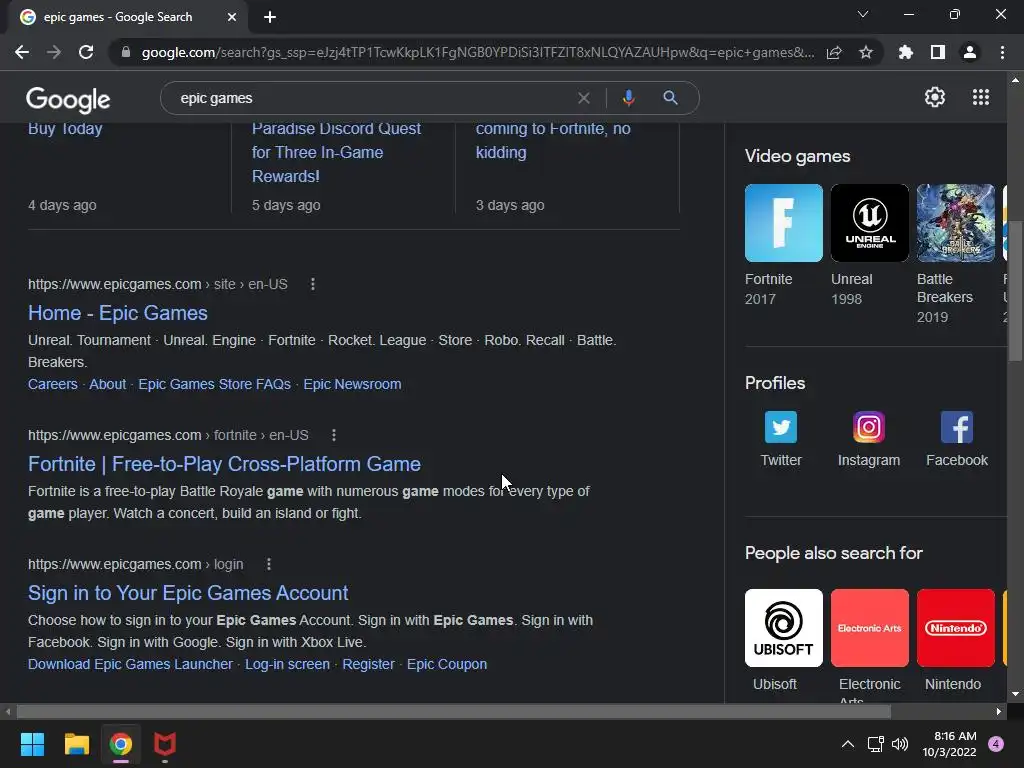Viewport: 1024px width, 768px height.
Task: Select the epic games - Google Search tab
Action: pyautogui.click(x=128, y=17)
